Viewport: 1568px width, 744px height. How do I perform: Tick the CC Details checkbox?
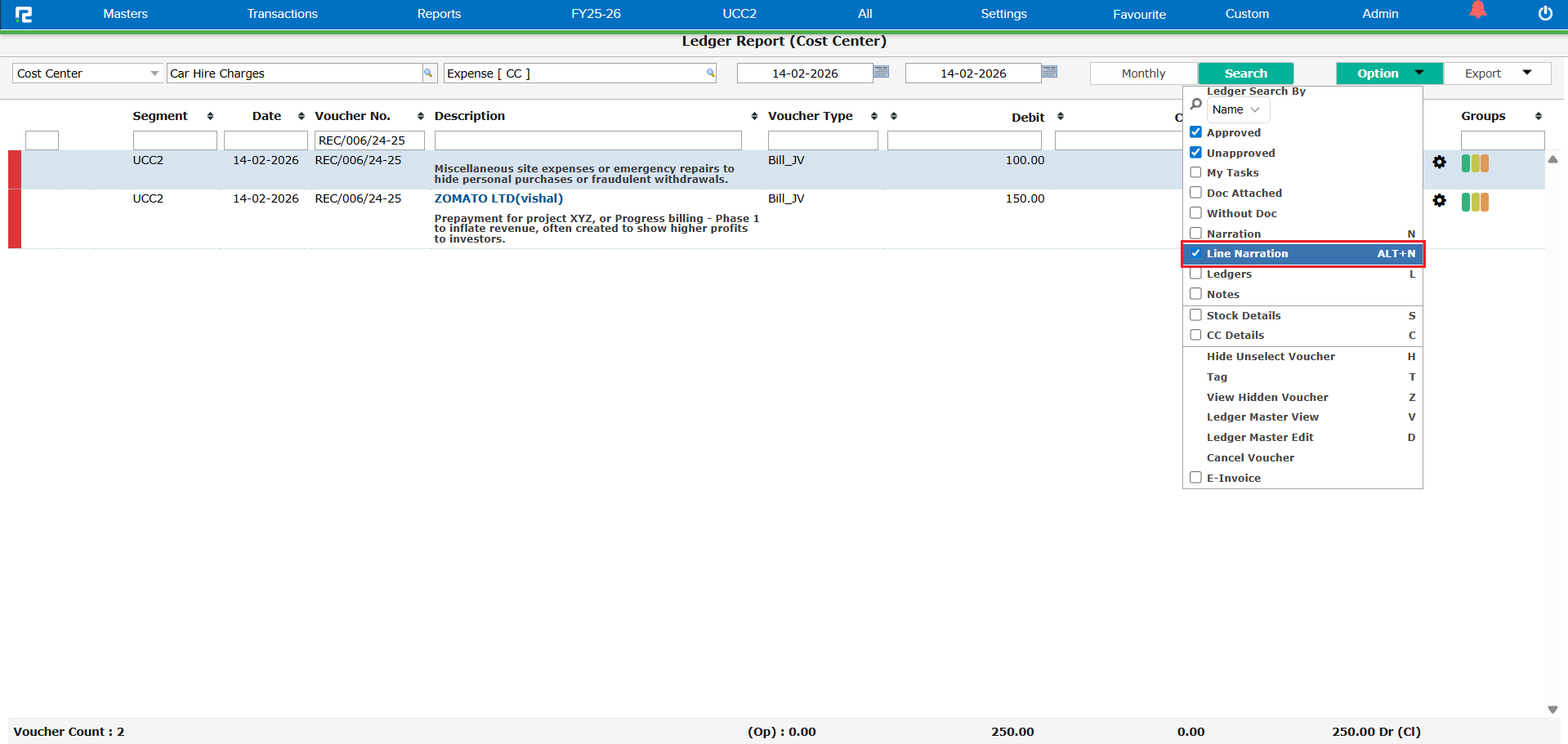[x=1195, y=335]
